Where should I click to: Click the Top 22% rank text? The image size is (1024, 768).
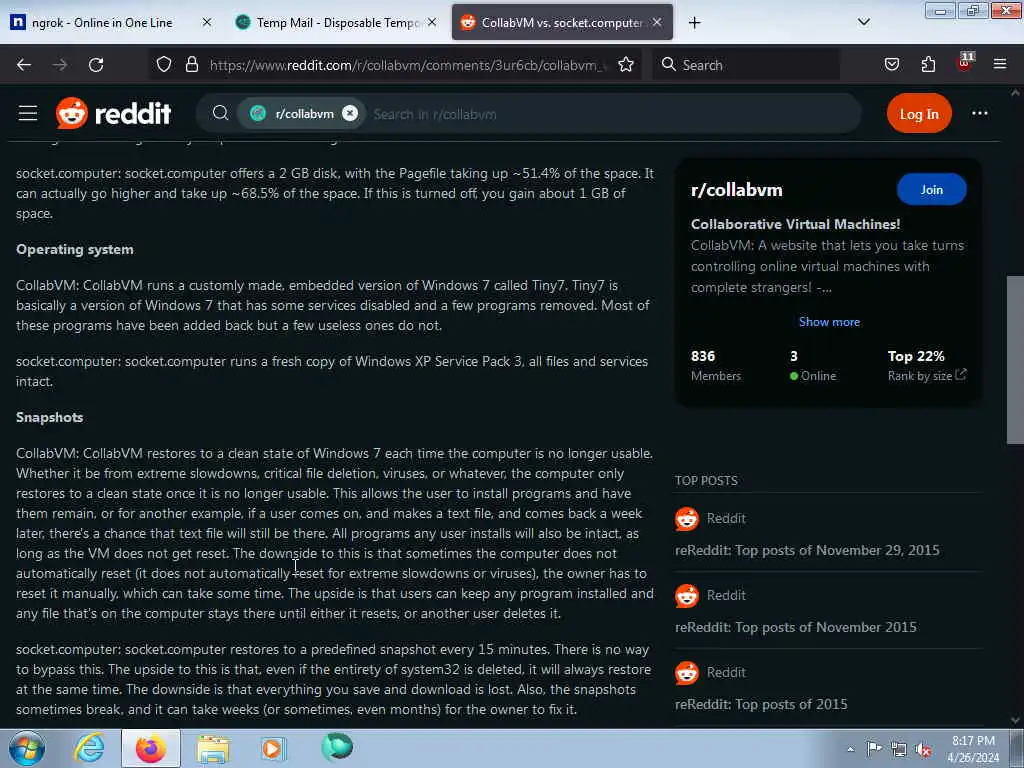tap(916, 356)
